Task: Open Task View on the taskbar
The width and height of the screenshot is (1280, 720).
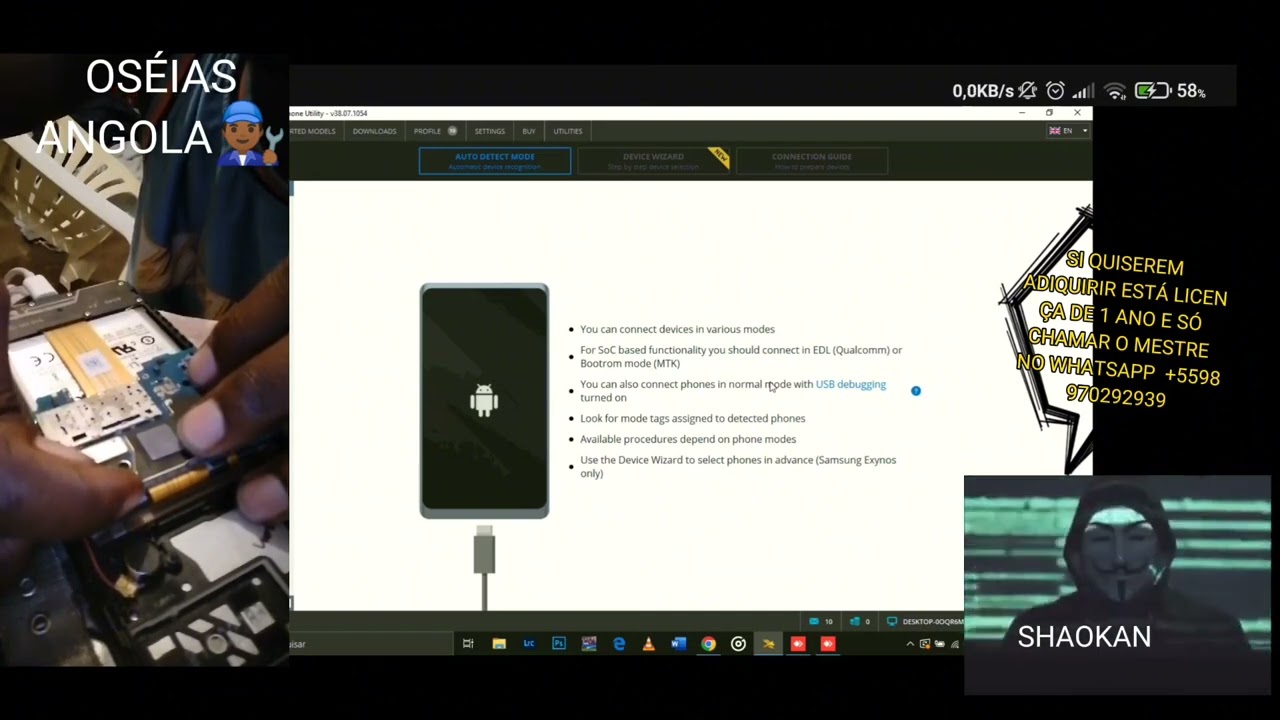Action: pos(468,644)
